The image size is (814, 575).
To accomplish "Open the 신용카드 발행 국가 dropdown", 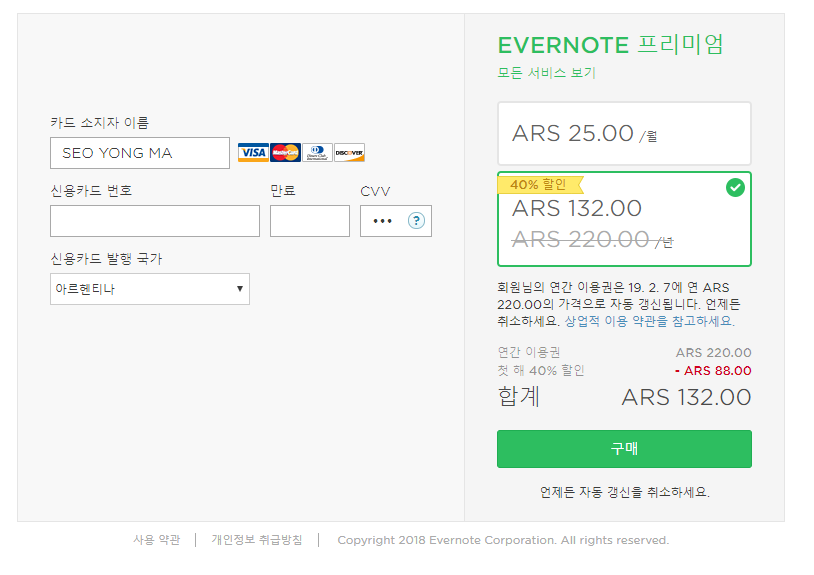I will click(x=150, y=289).
